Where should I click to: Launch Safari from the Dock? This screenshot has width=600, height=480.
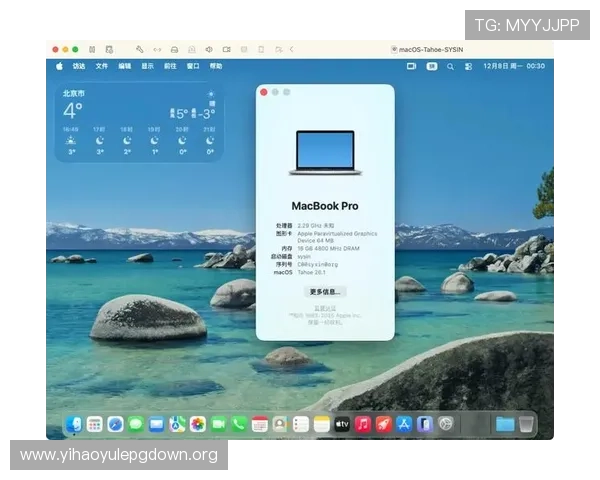click(115, 424)
